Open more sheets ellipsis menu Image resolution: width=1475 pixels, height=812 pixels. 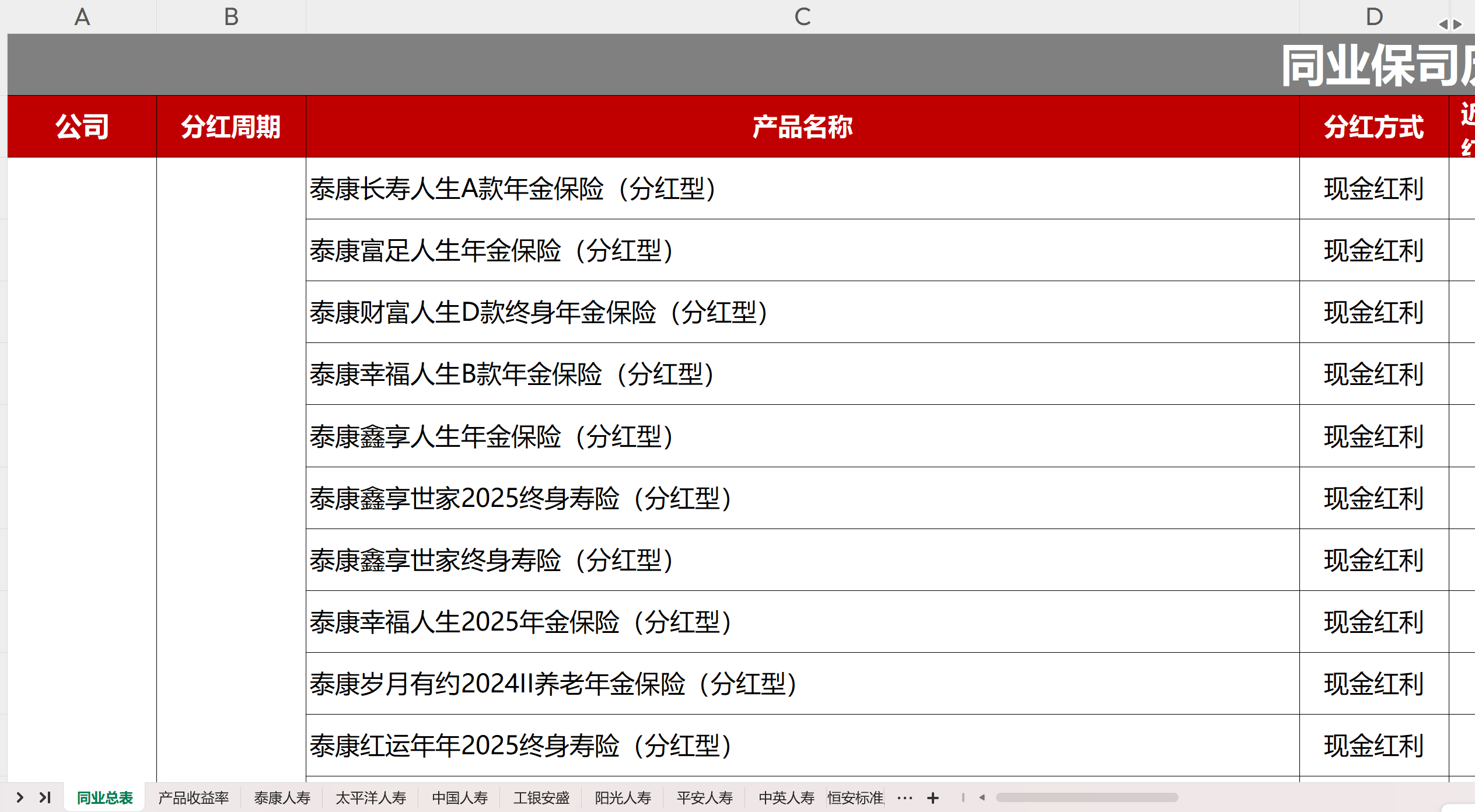[905, 797]
